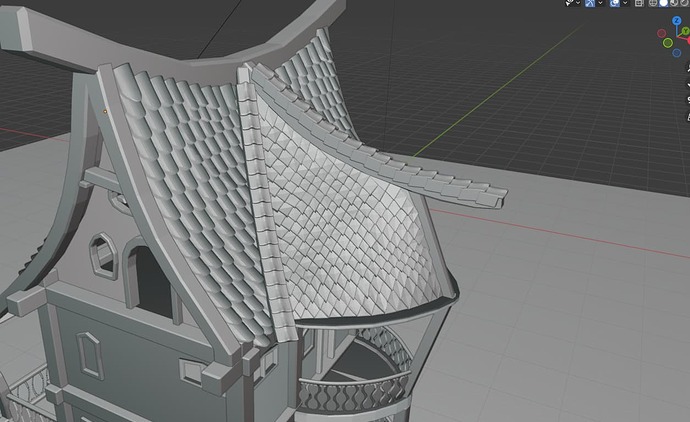Click the green negative Y gizmo circle
The image size is (690, 422).
coord(668,43)
